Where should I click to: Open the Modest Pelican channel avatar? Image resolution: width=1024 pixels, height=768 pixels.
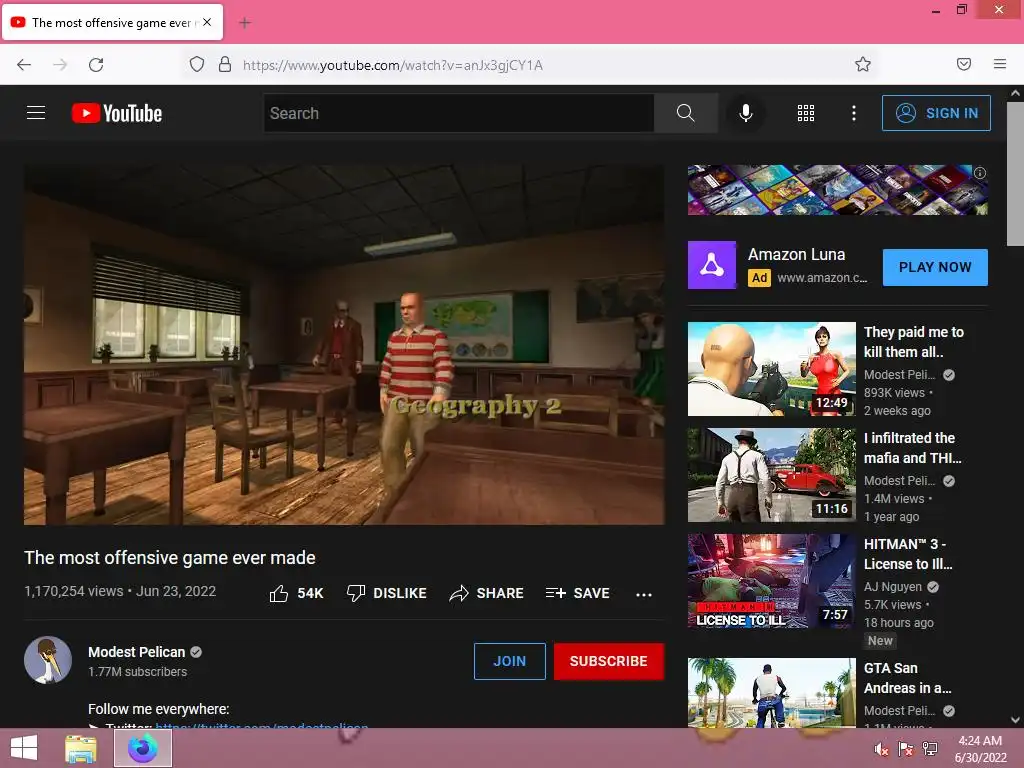48,660
